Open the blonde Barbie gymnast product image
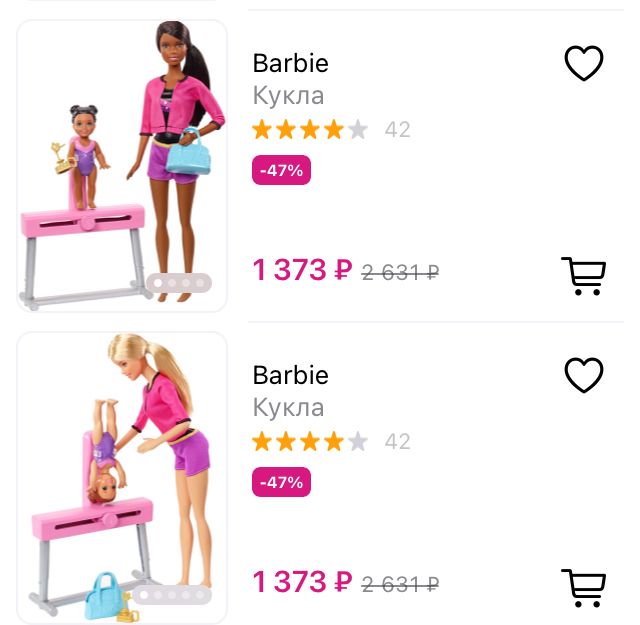This screenshot has width=640, height=625. pos(122,478)
